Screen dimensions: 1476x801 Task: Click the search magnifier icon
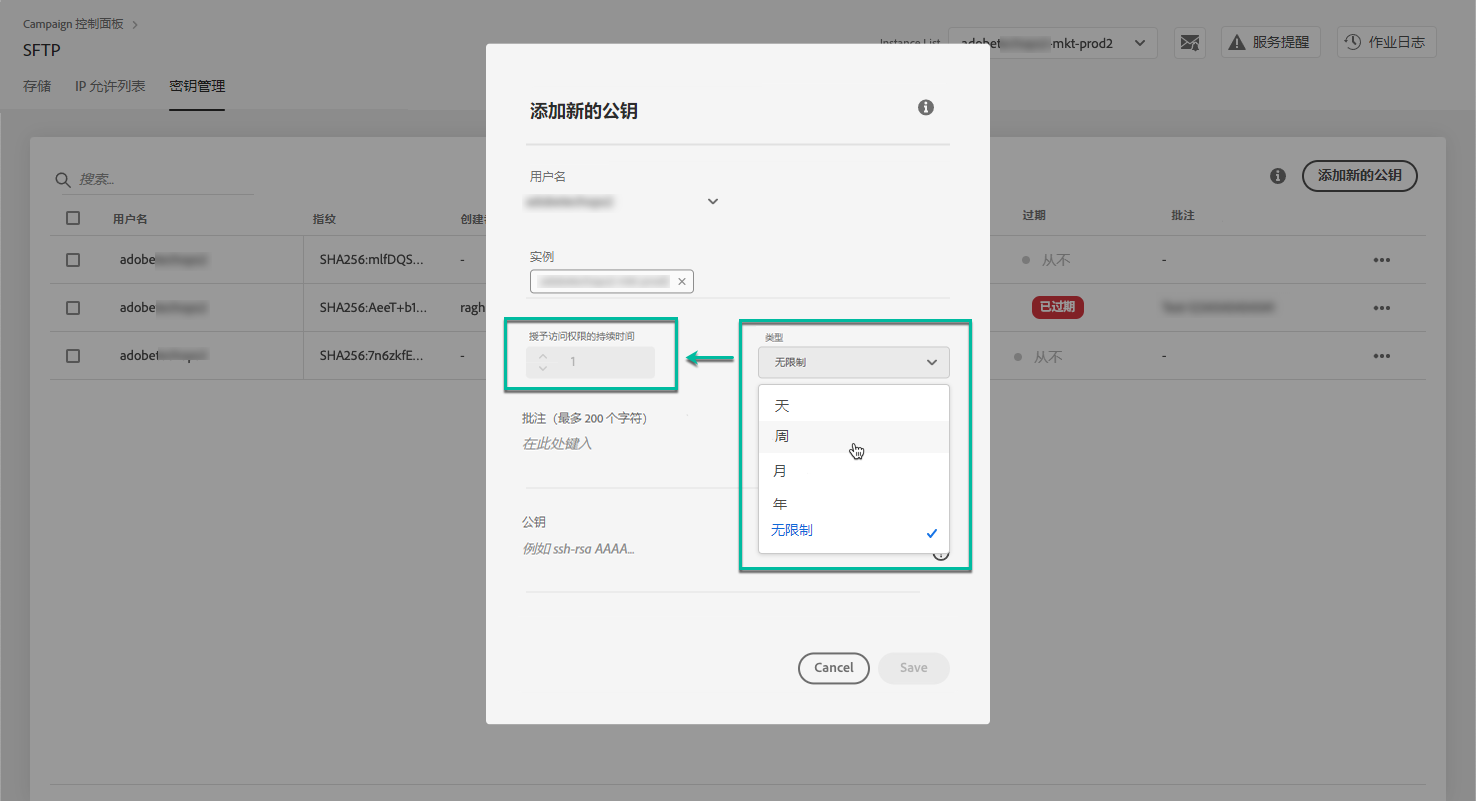pyautogui.click(x=63, y=179)
